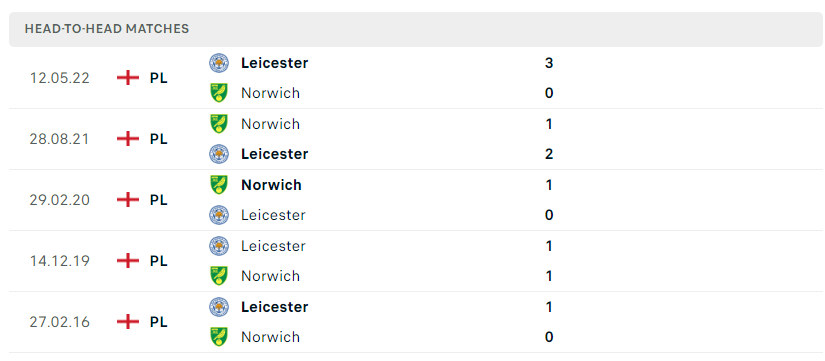The width and height of the screenshot is (825, 361).
Task: Click Leicester's score 2 in 28.08.21 match
Action: 549,154
